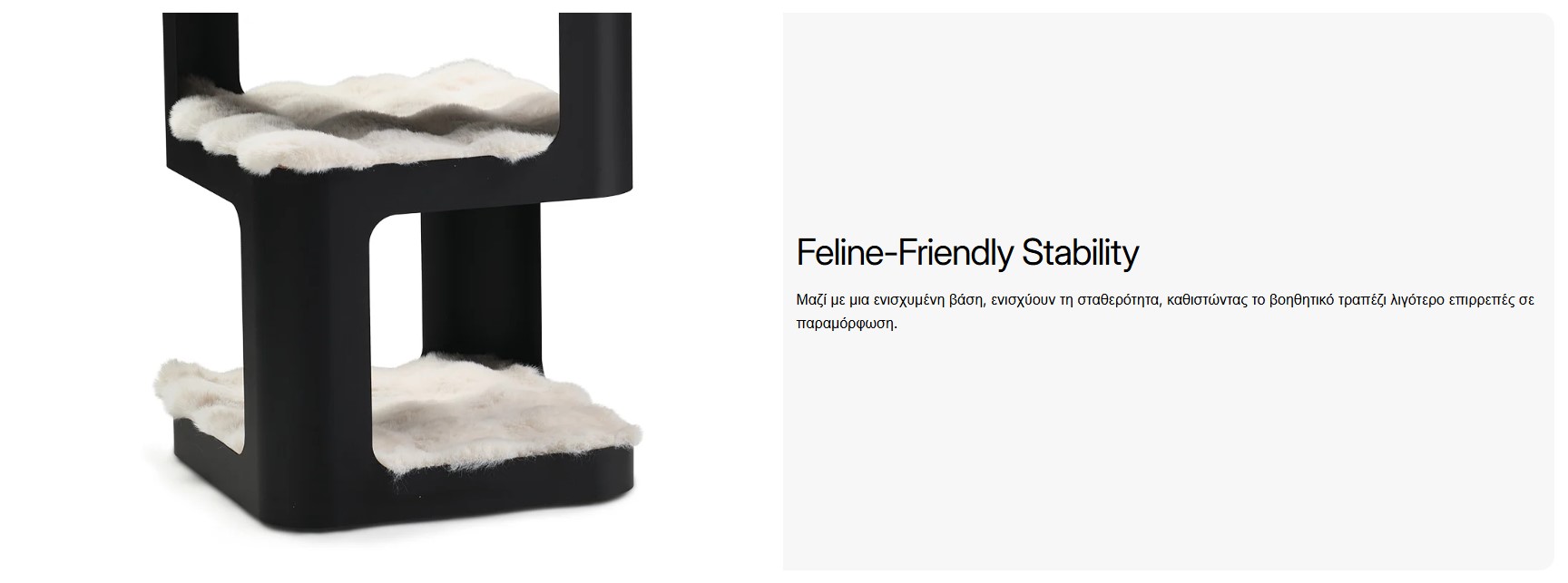Click the phrase "ενισχυμένη βάση" in the text

click(x=920, y=300)
